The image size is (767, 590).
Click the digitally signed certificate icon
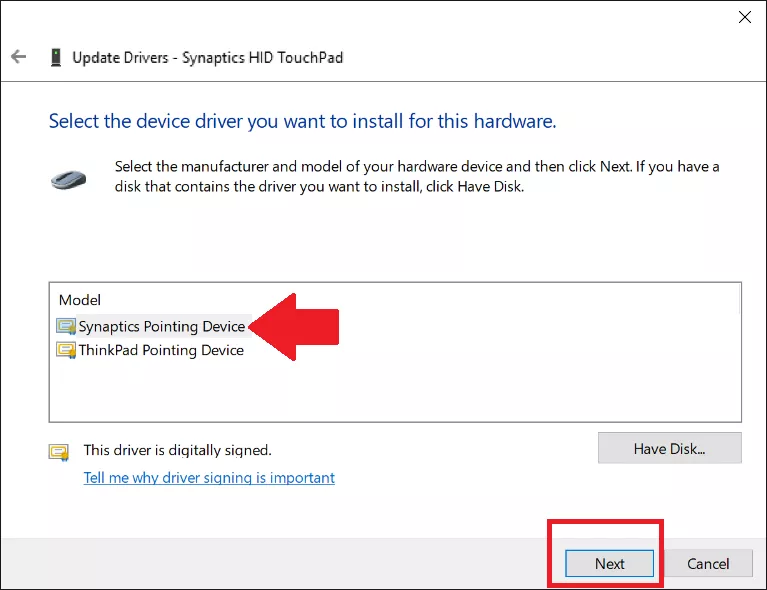tap(59, 452)
